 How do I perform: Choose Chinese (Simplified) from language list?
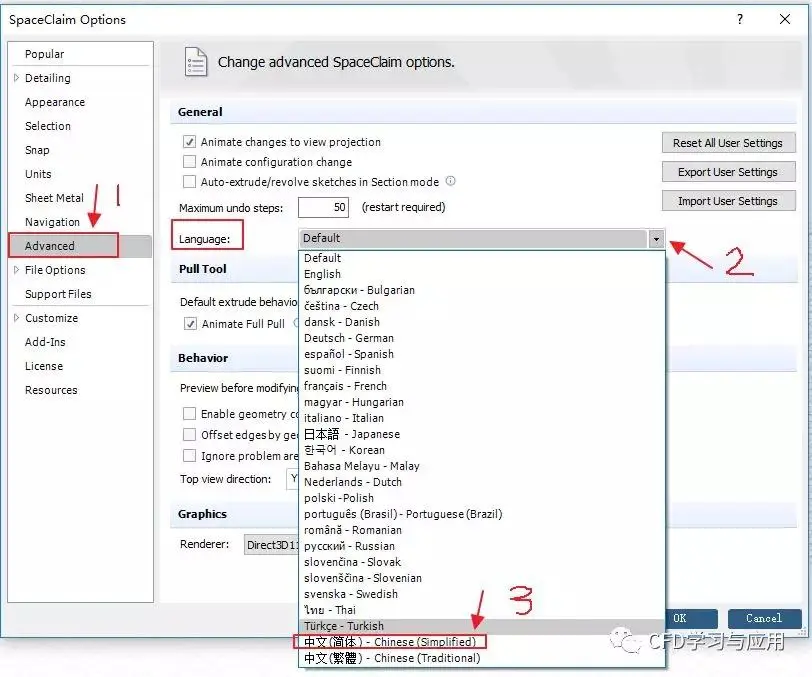(482, 642)
